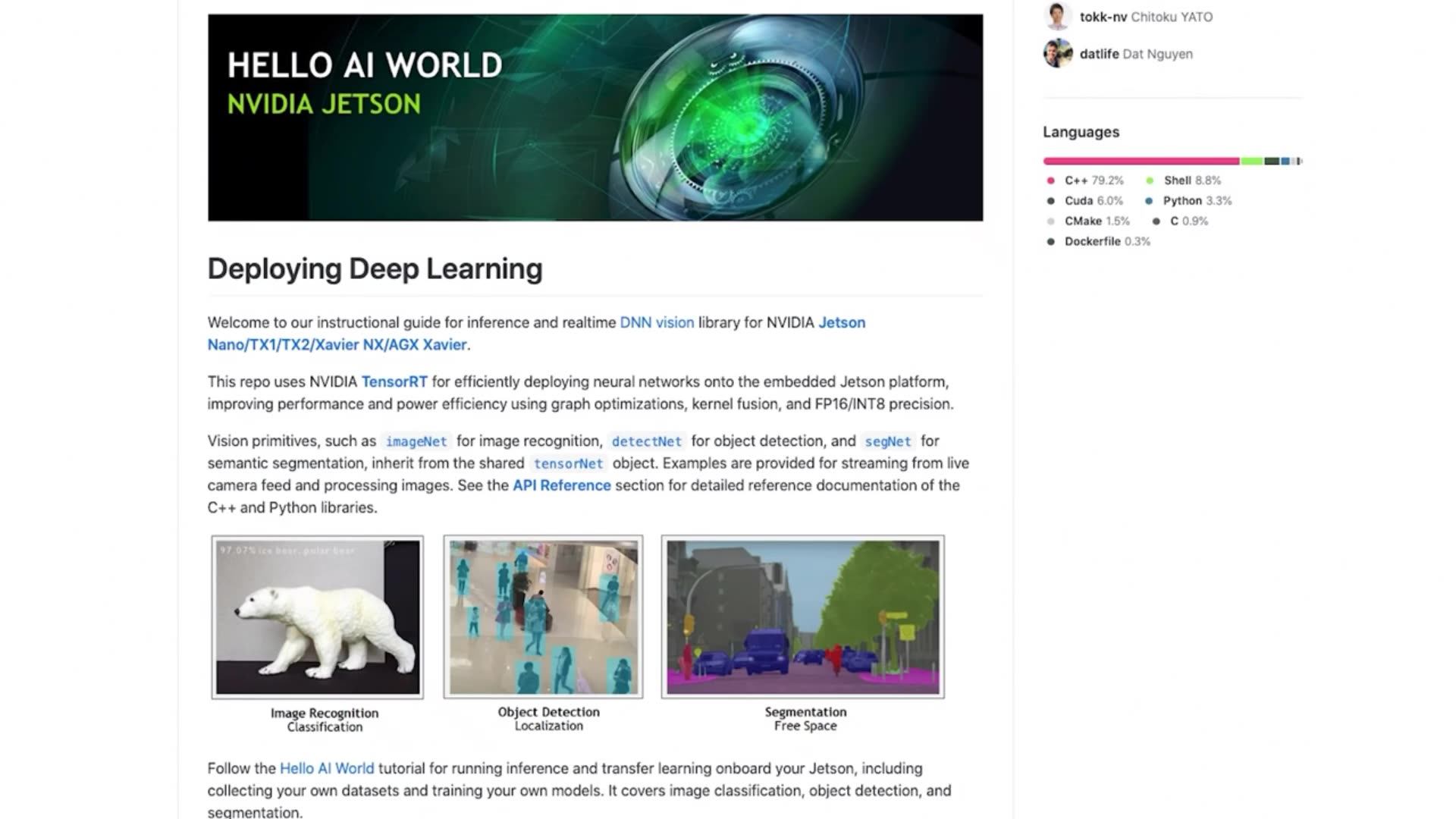Click the C++ pink language dot
Screen dimensions: 1456x819
point(1050,180)
